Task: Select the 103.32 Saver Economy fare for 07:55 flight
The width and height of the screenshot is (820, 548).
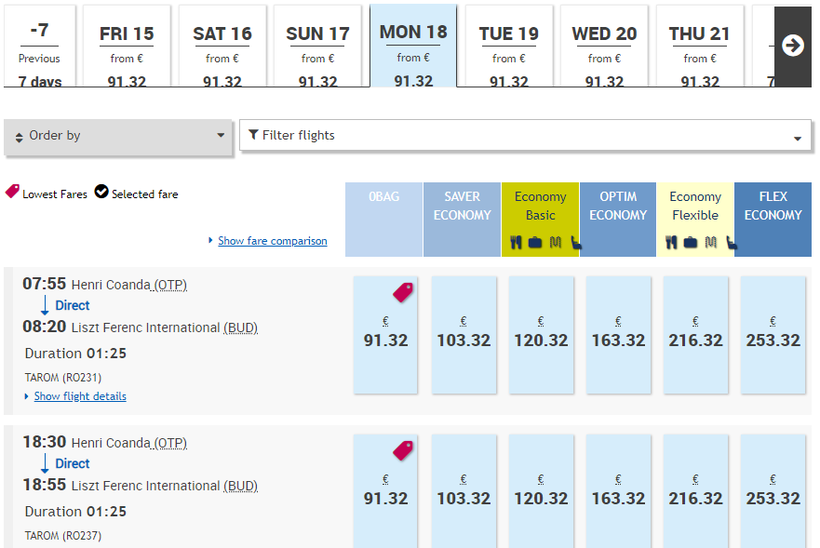Action: [x=464, y=334]
